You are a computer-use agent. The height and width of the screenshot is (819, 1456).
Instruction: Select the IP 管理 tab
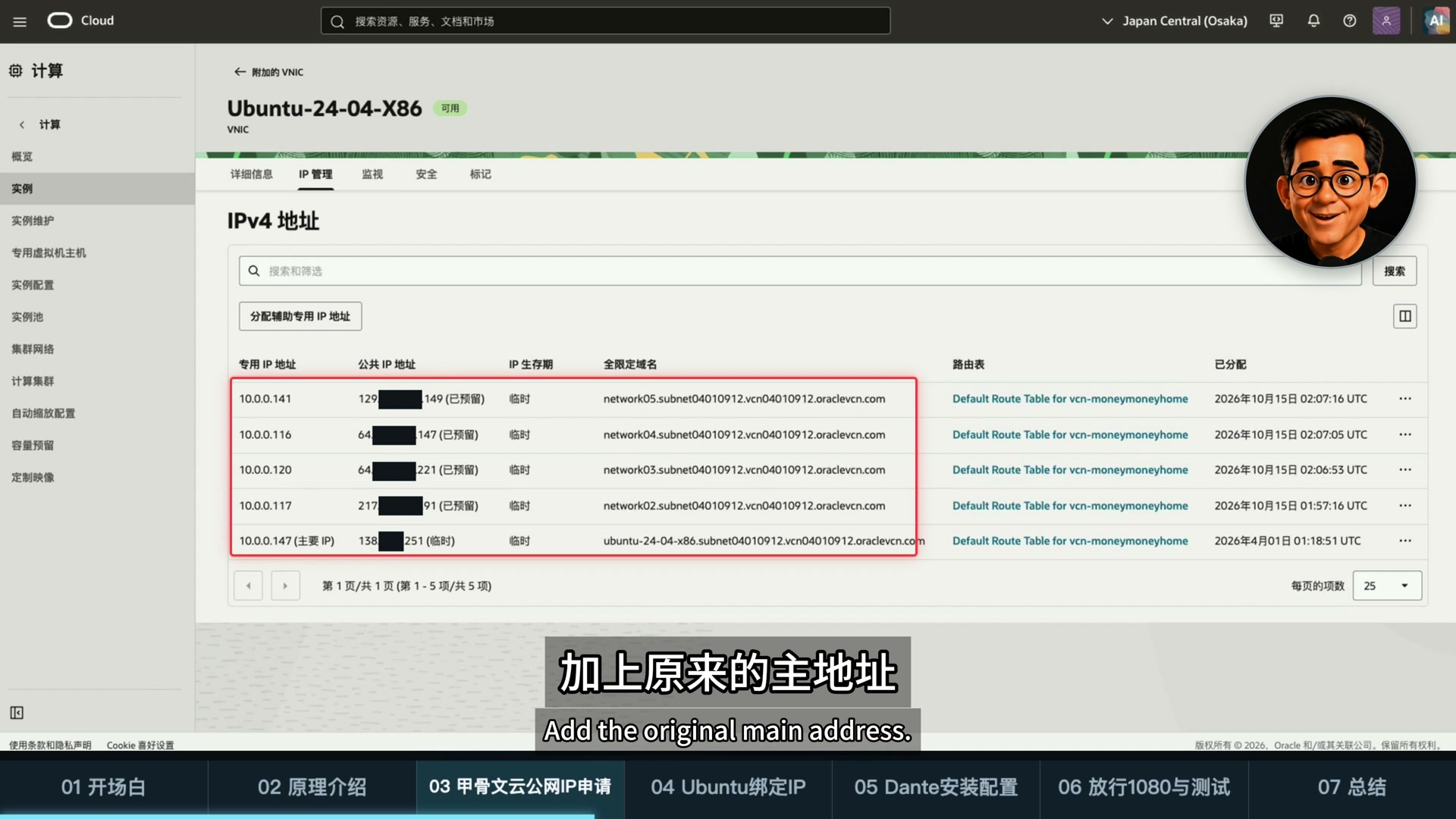(315, 174)
